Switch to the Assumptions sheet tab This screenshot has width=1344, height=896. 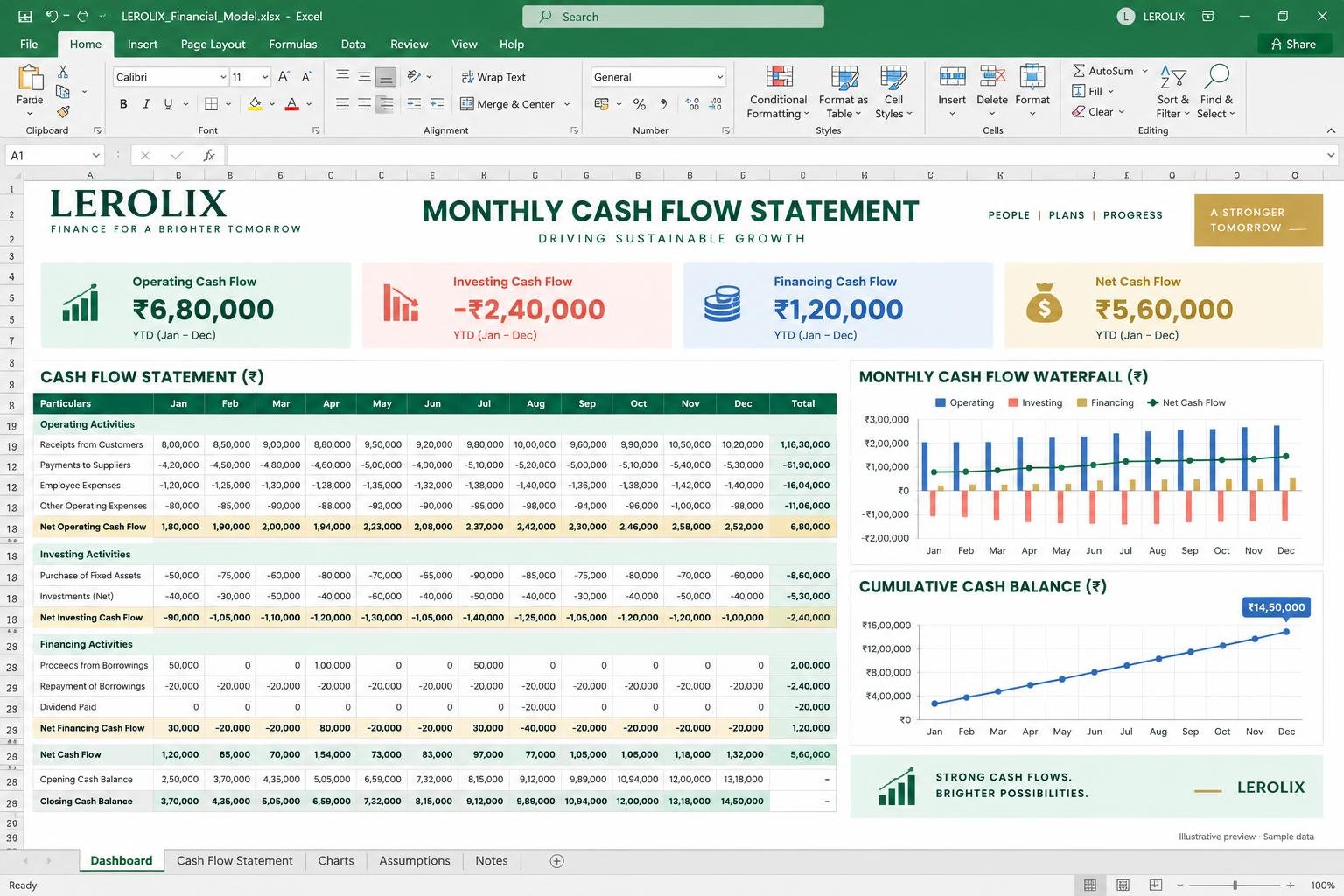415,861
